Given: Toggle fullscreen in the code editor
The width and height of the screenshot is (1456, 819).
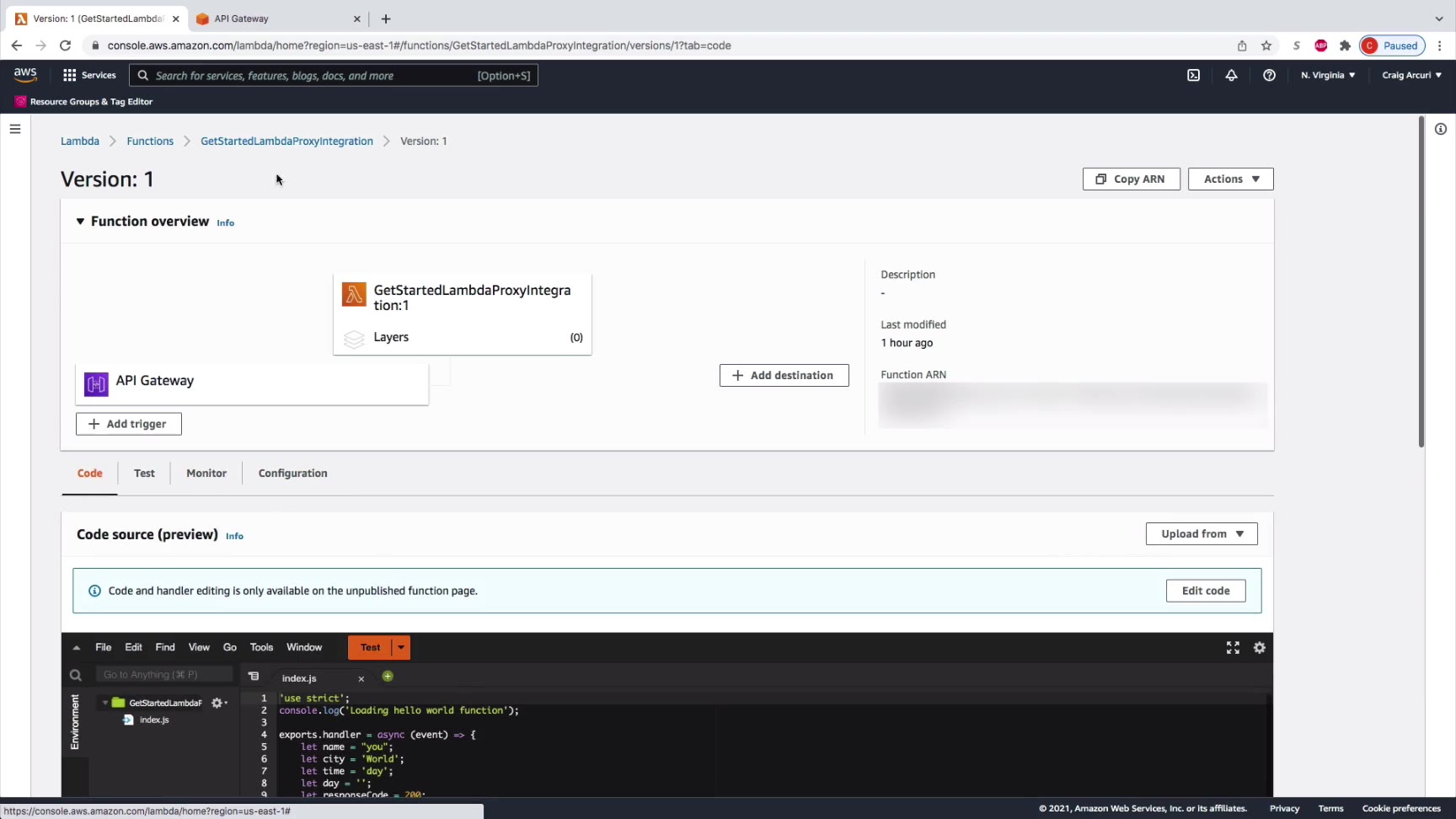Looking at the screenshot, I should 1233,647.
